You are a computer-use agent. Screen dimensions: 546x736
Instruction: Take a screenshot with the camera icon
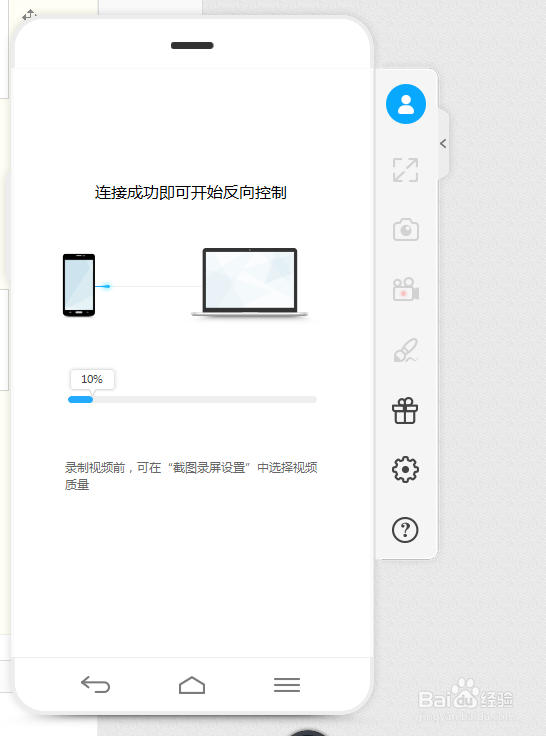pos(406,230)
